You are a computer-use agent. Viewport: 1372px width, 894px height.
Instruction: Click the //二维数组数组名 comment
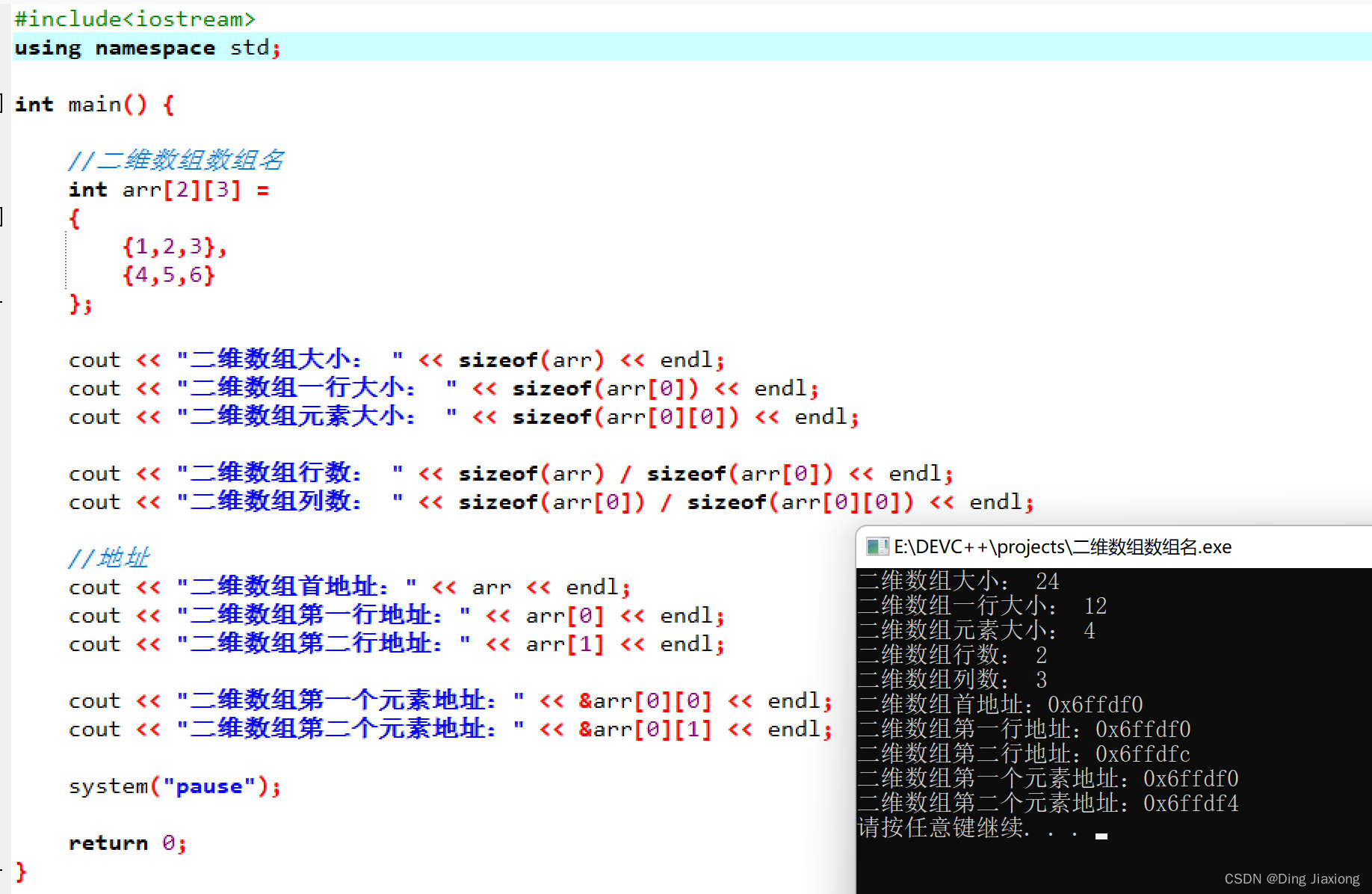point(177,159)
